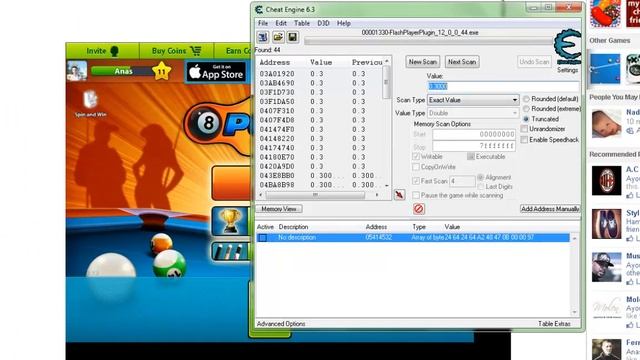Screen dimensions: 640x360
Task: Click the Type column header in address table
Action: click(419, 227)
